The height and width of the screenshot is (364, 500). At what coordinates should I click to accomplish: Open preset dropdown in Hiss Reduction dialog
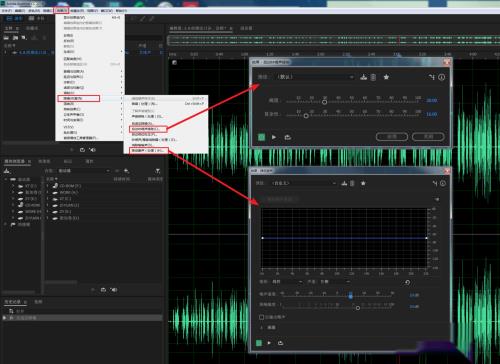coord(304,183)
